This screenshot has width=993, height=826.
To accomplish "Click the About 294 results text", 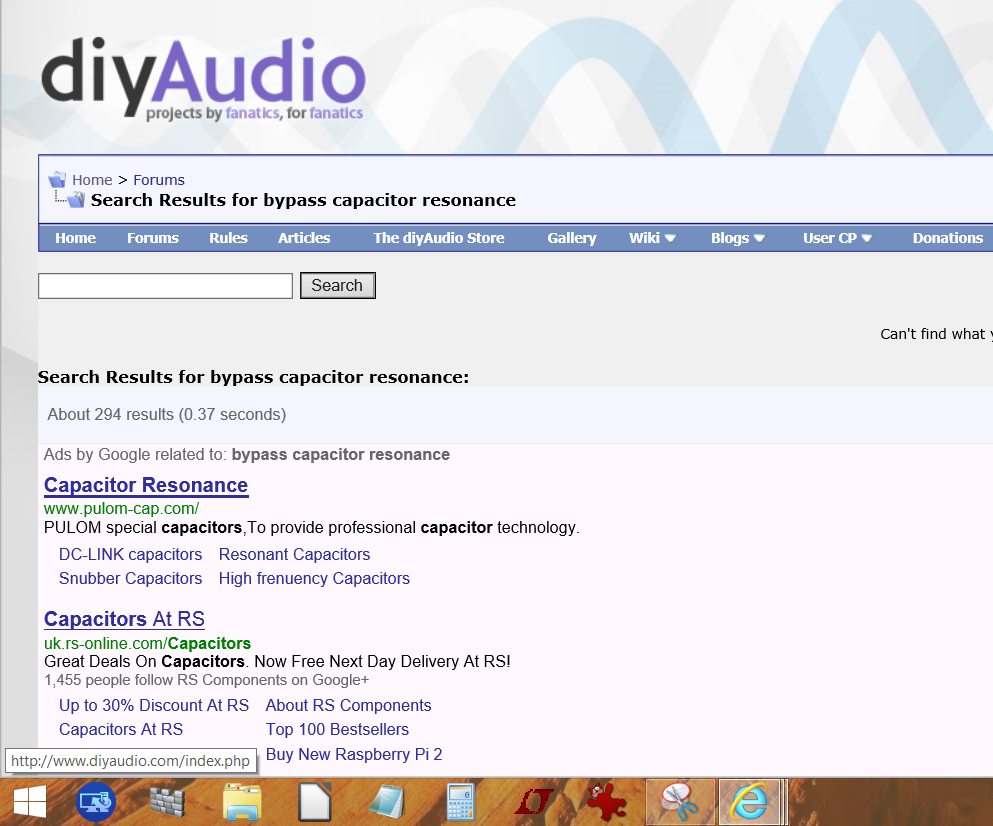I will click(167, 414).
